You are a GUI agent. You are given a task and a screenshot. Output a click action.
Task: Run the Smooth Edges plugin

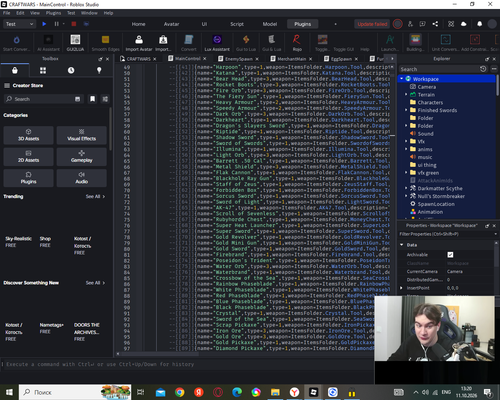105,43
